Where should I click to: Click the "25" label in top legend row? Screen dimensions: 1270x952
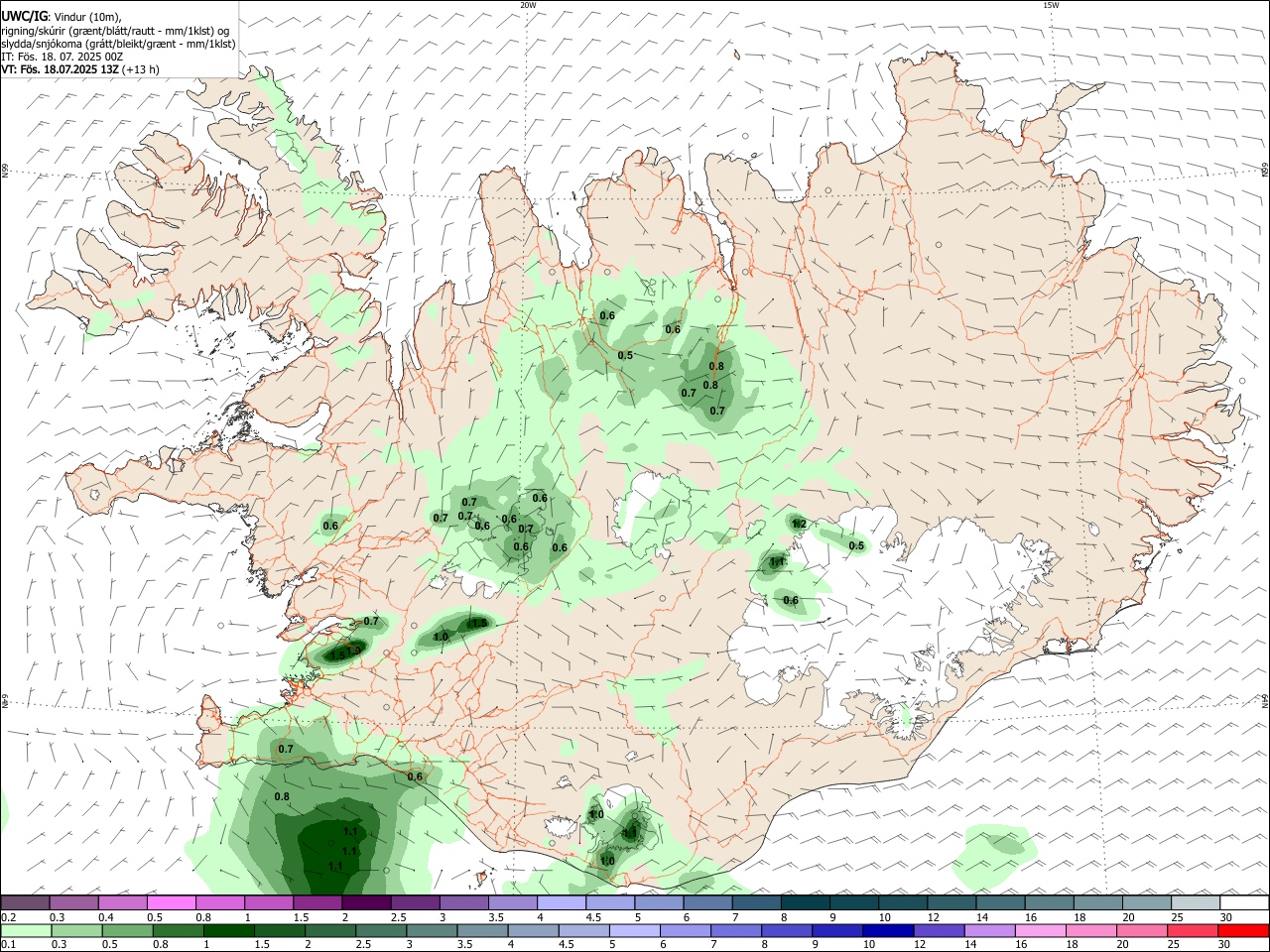coord(1178,917)
